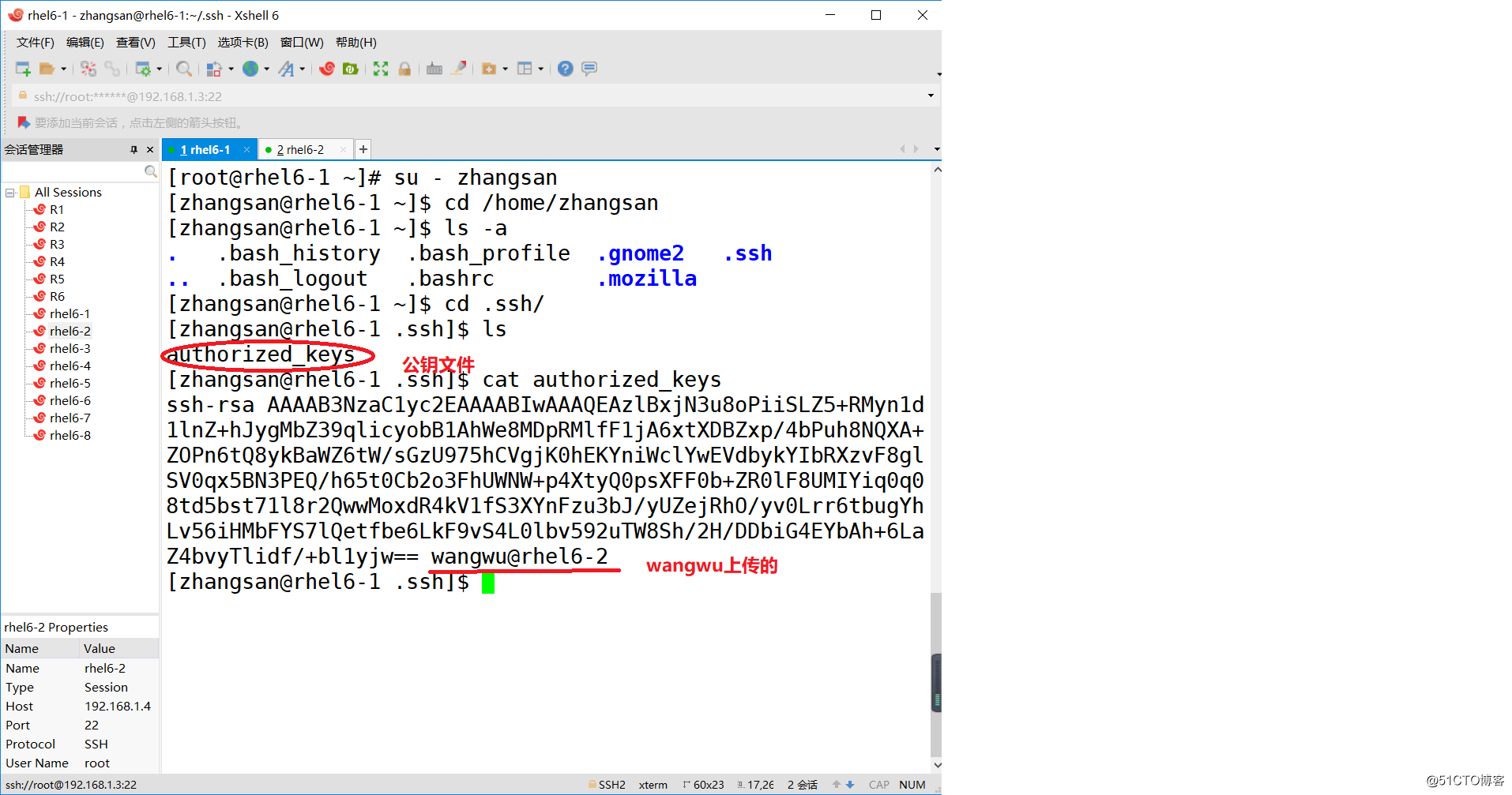Open the 选项卡(B) menu
The width and height of the screenshot is (1512, 795).
point(243,42)
